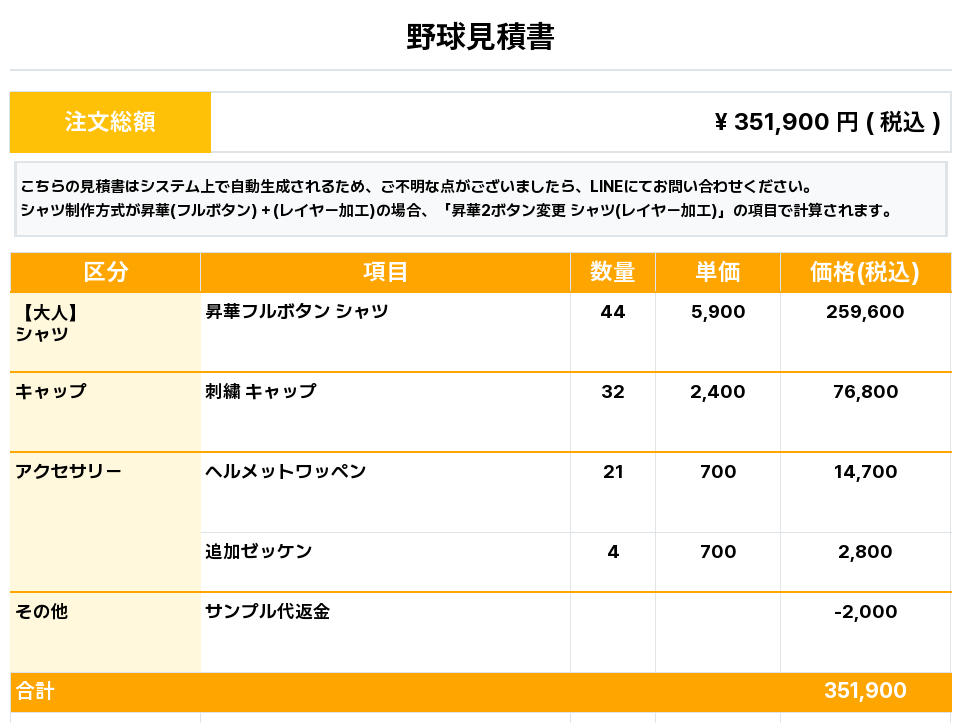
Task: Click the サンプル代返金 item
Action: tap(267, 611)
